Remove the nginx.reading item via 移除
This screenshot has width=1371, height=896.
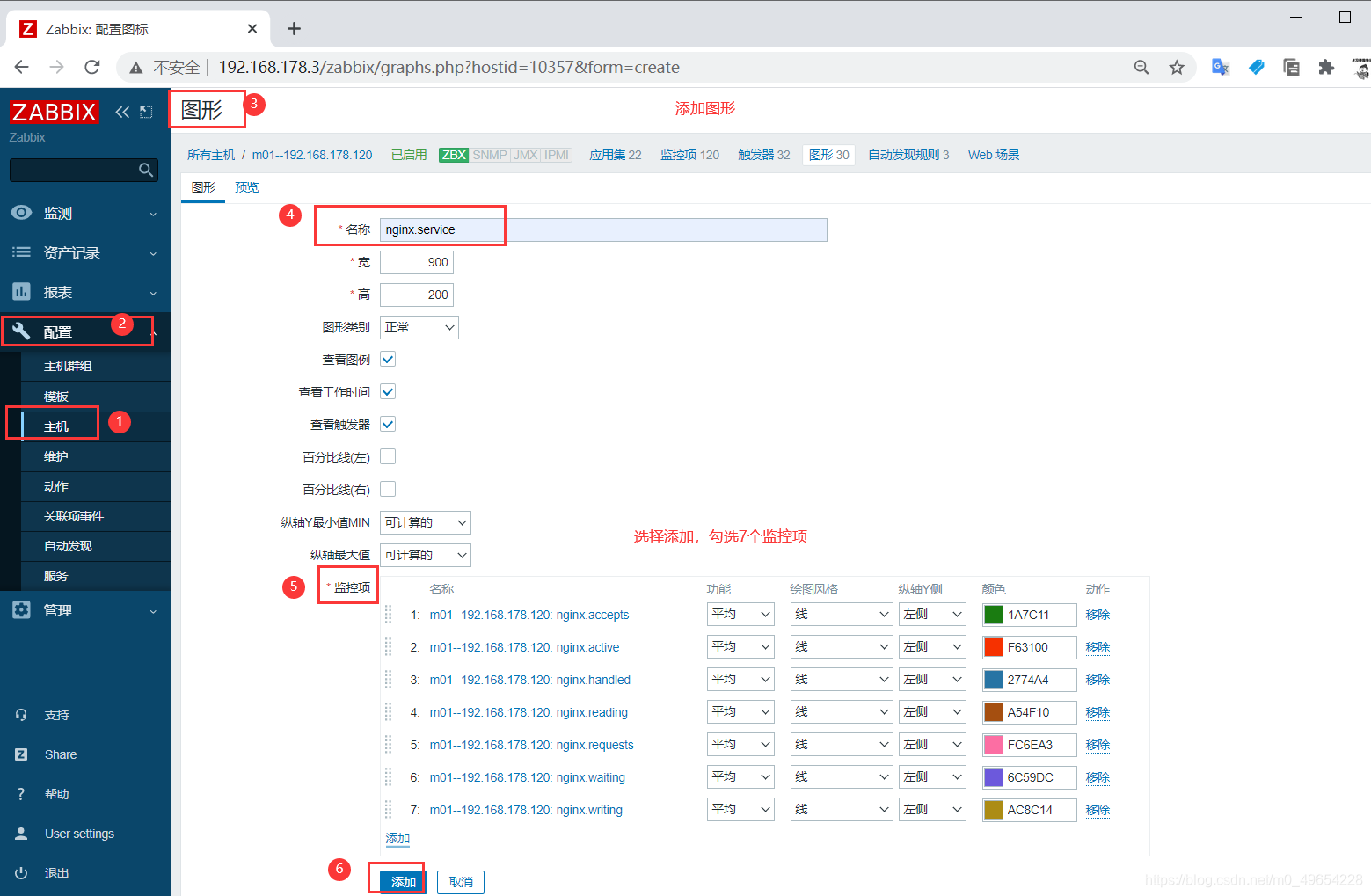[1098, 712]
